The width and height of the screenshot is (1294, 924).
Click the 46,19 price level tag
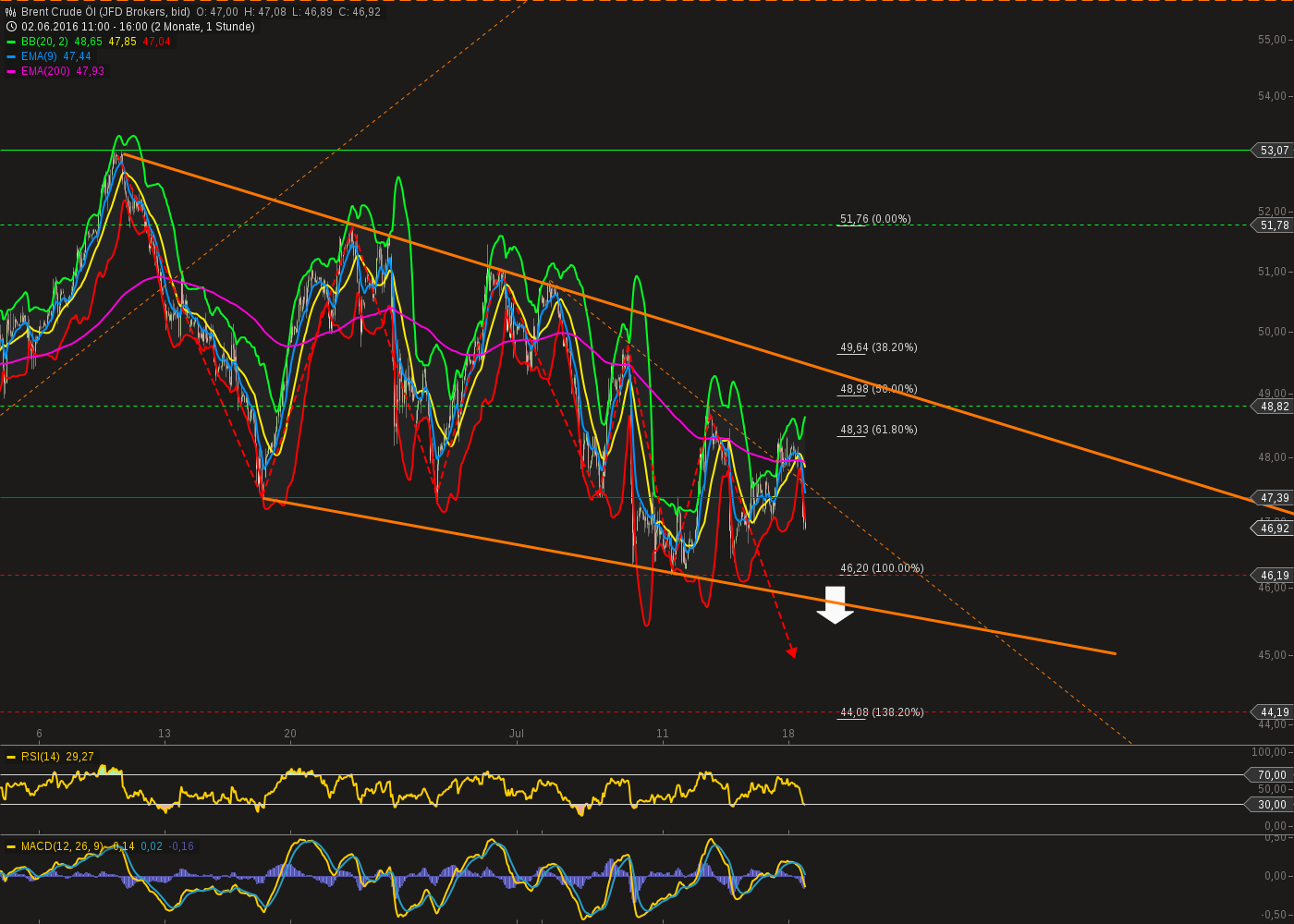point(1272,576)
